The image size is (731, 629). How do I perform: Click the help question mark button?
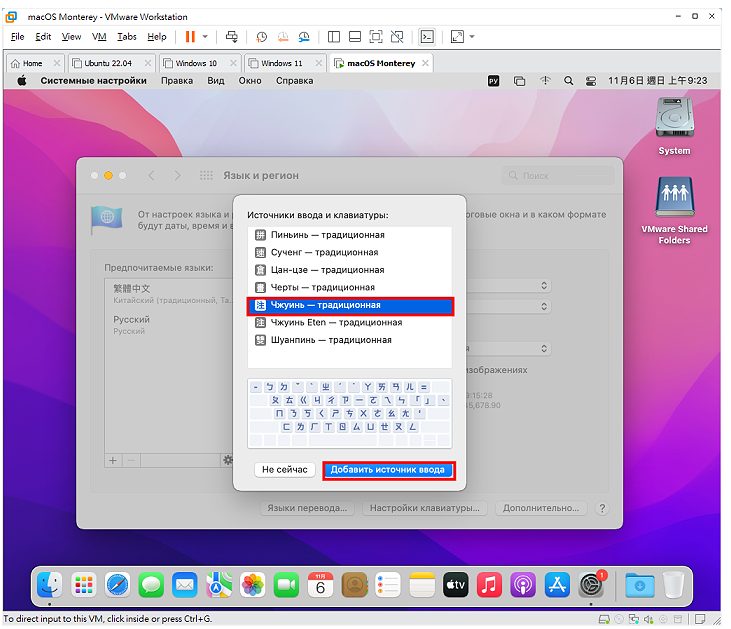[x=602, y=508]
